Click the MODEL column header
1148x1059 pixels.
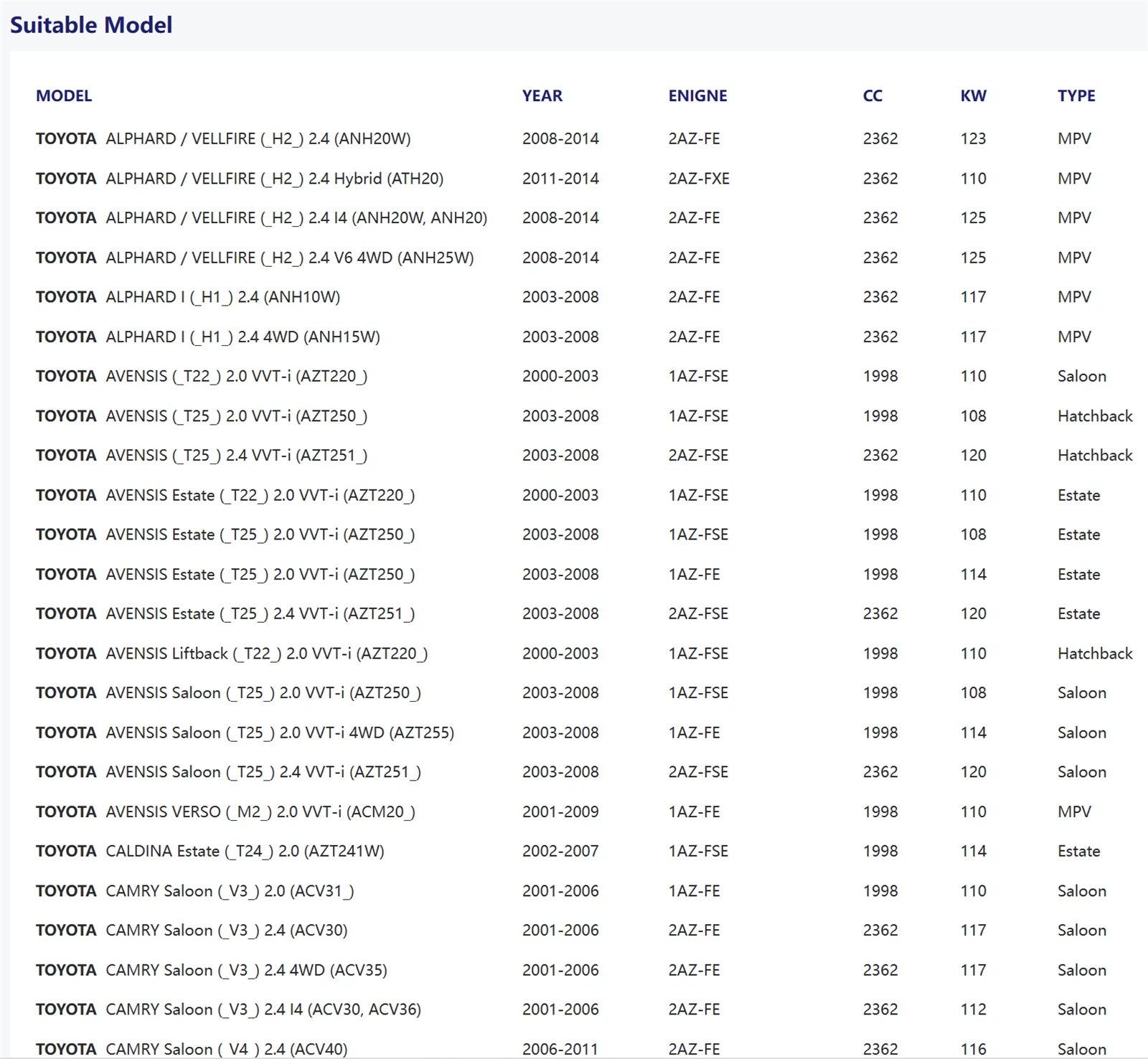pyautogui.click(x=64, y=95)
